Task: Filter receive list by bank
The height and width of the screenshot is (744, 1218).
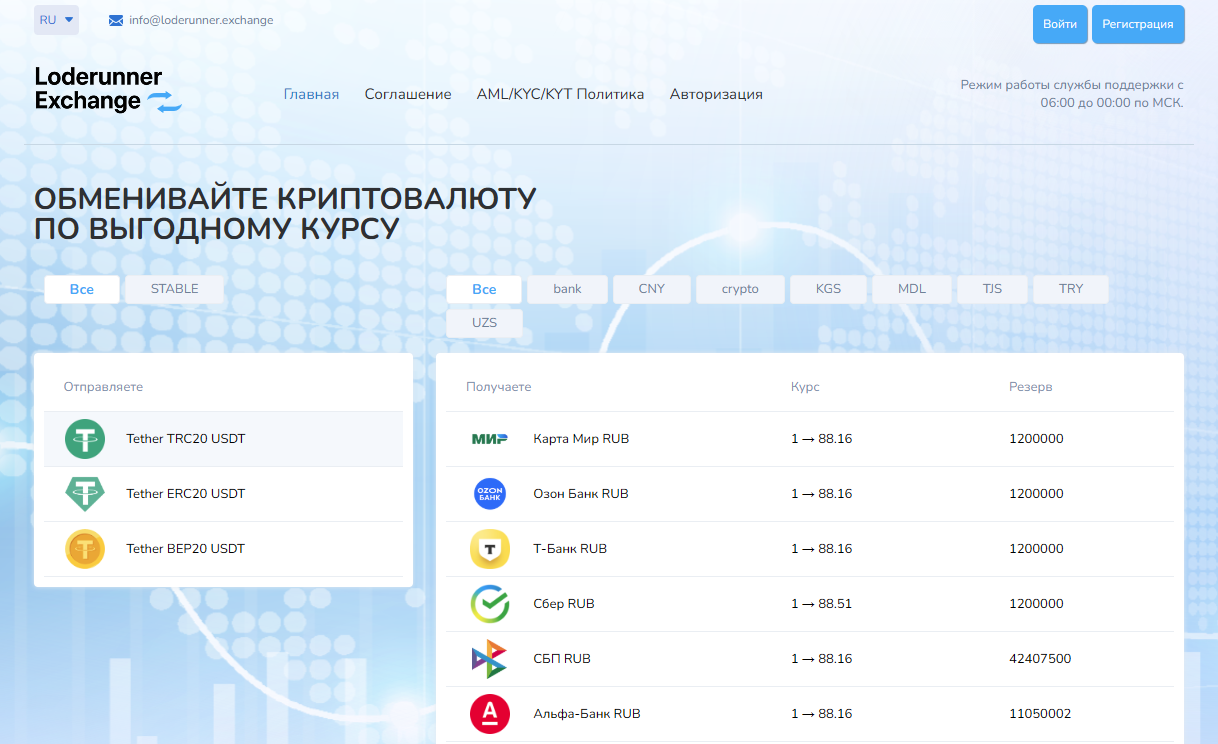Action: (x=568, y=289)
